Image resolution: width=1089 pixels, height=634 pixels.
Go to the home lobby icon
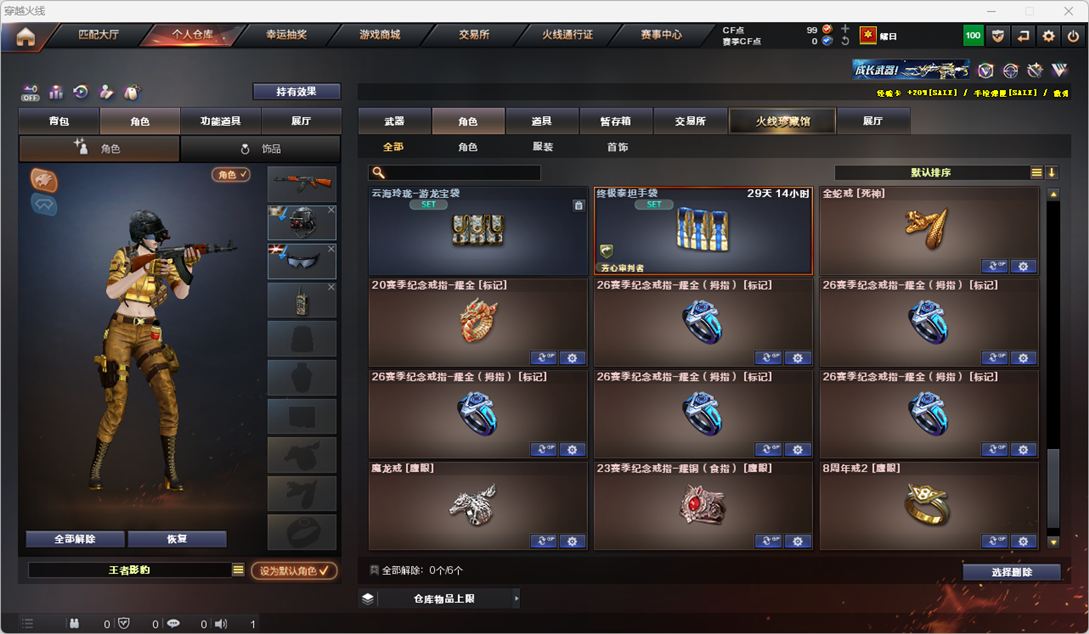pos(26,36)
